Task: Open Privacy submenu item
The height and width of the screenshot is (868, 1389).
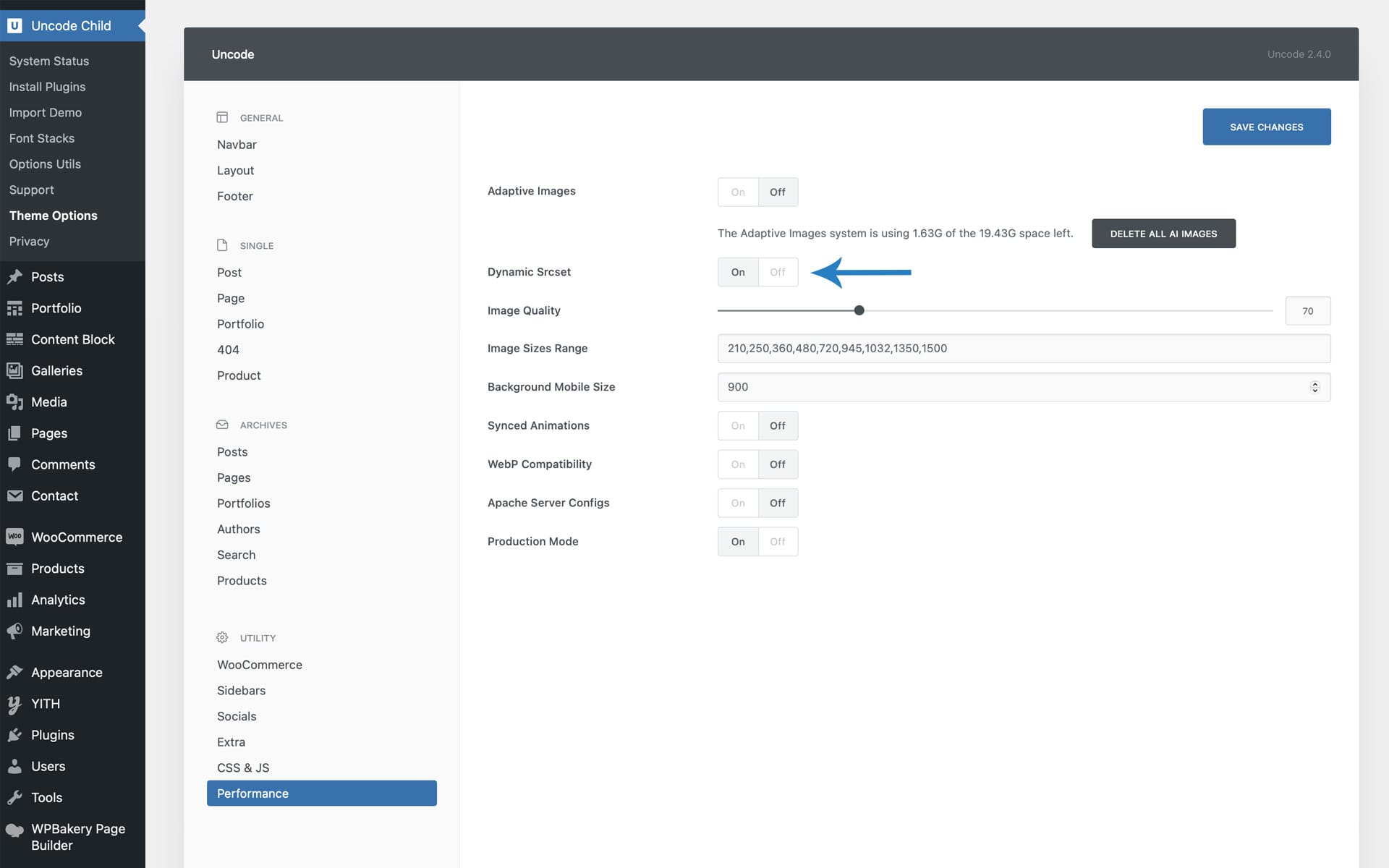Action: coord(29,242)
